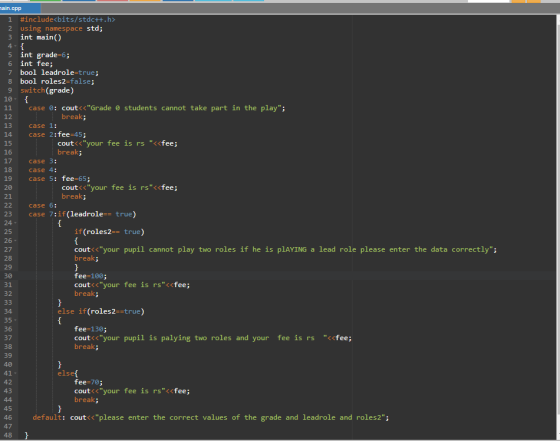
Task: Click line number 47 in gutter
Action: (x=8, y=426)
